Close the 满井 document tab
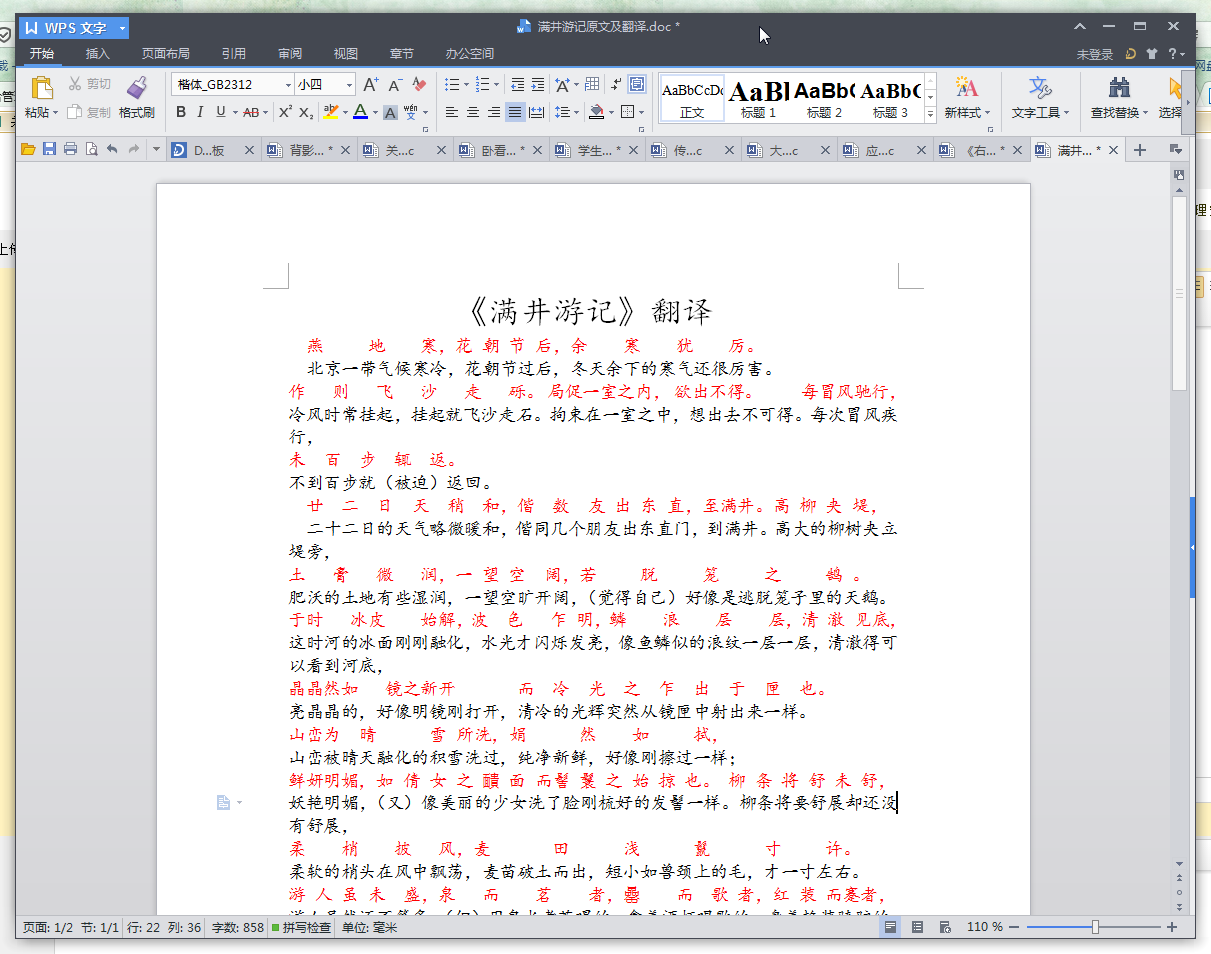 pos(1114,151)
